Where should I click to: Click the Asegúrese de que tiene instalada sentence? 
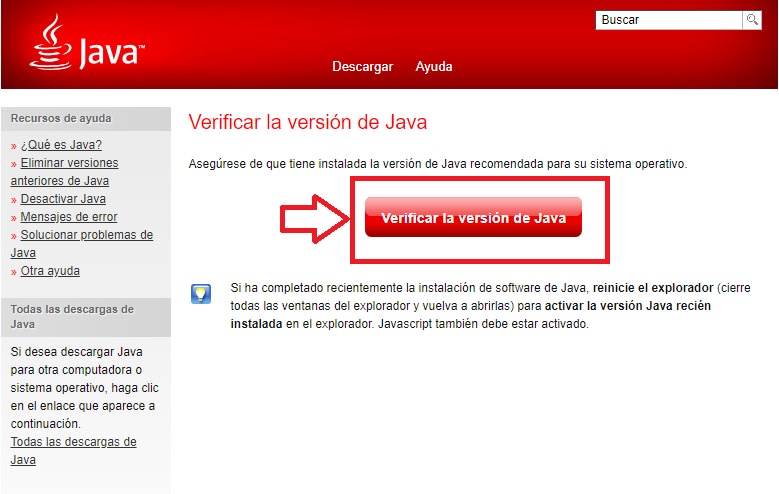438,164
